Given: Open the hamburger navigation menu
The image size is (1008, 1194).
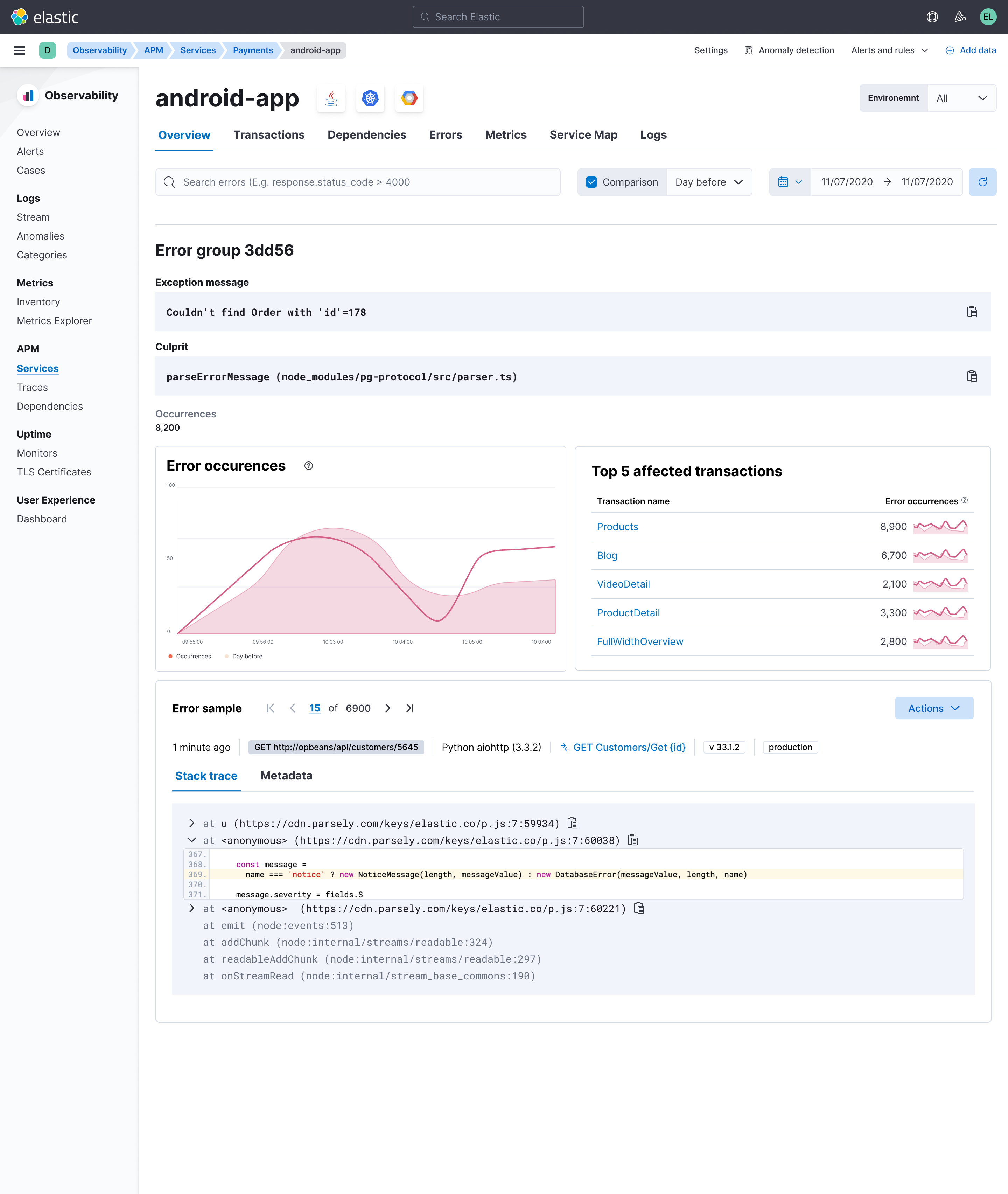Looking at the screenshot, I should [x=20, y=50].
